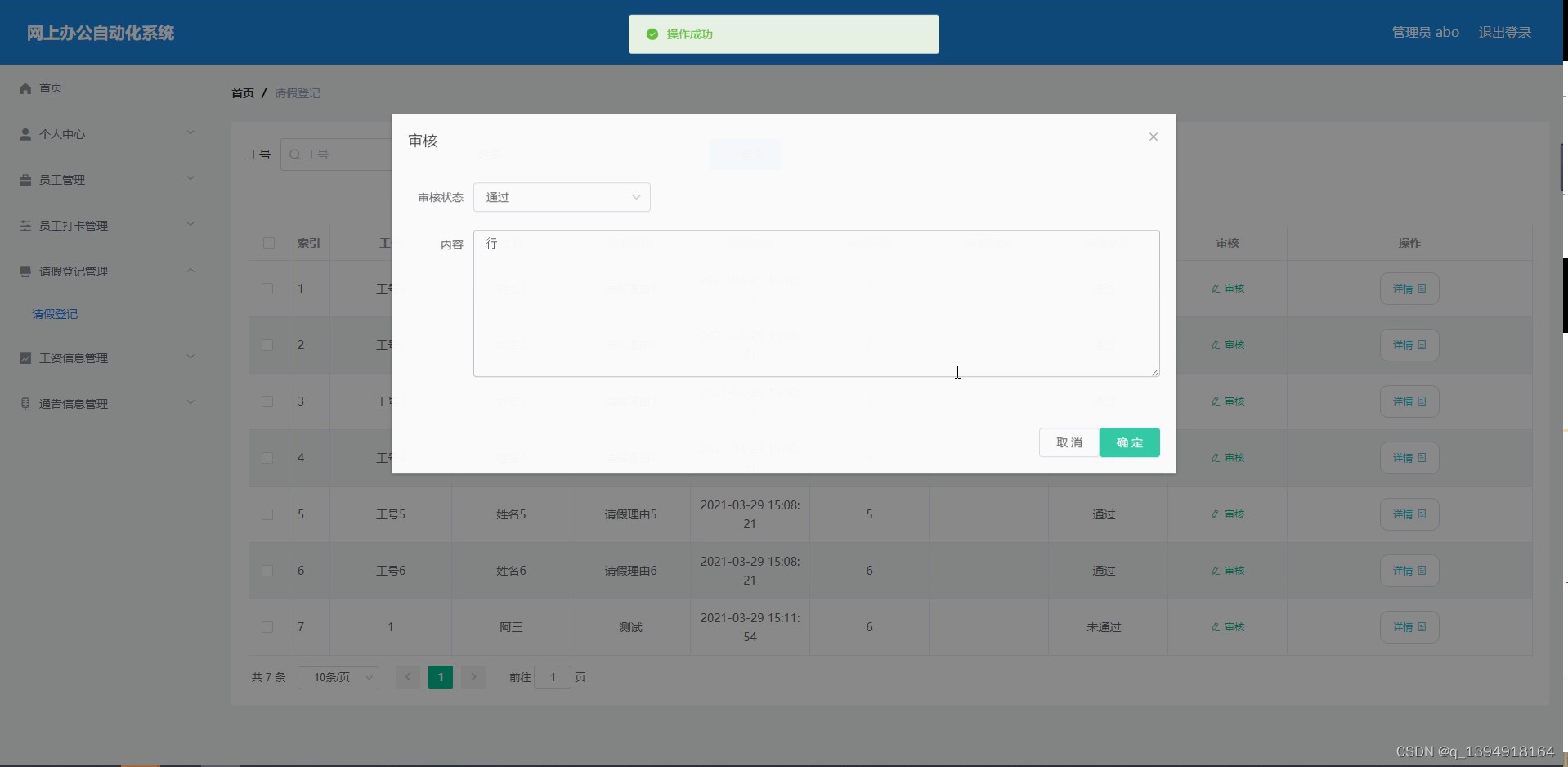Viewport: 1568px width, 767px height.
Task: Click 审核 edit link in row 6
Action: click(1228, 571)
